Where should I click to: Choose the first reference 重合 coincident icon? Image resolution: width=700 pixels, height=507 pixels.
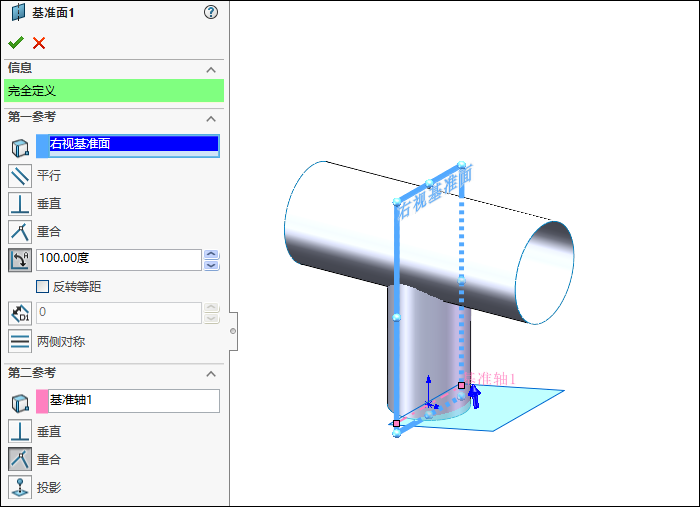[x=20, y=232]
